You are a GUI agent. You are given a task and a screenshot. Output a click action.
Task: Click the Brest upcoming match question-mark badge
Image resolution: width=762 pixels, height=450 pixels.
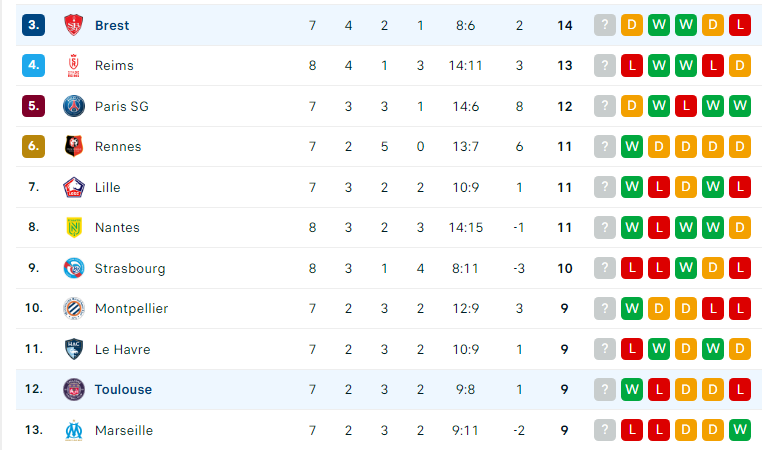(605, 25)
